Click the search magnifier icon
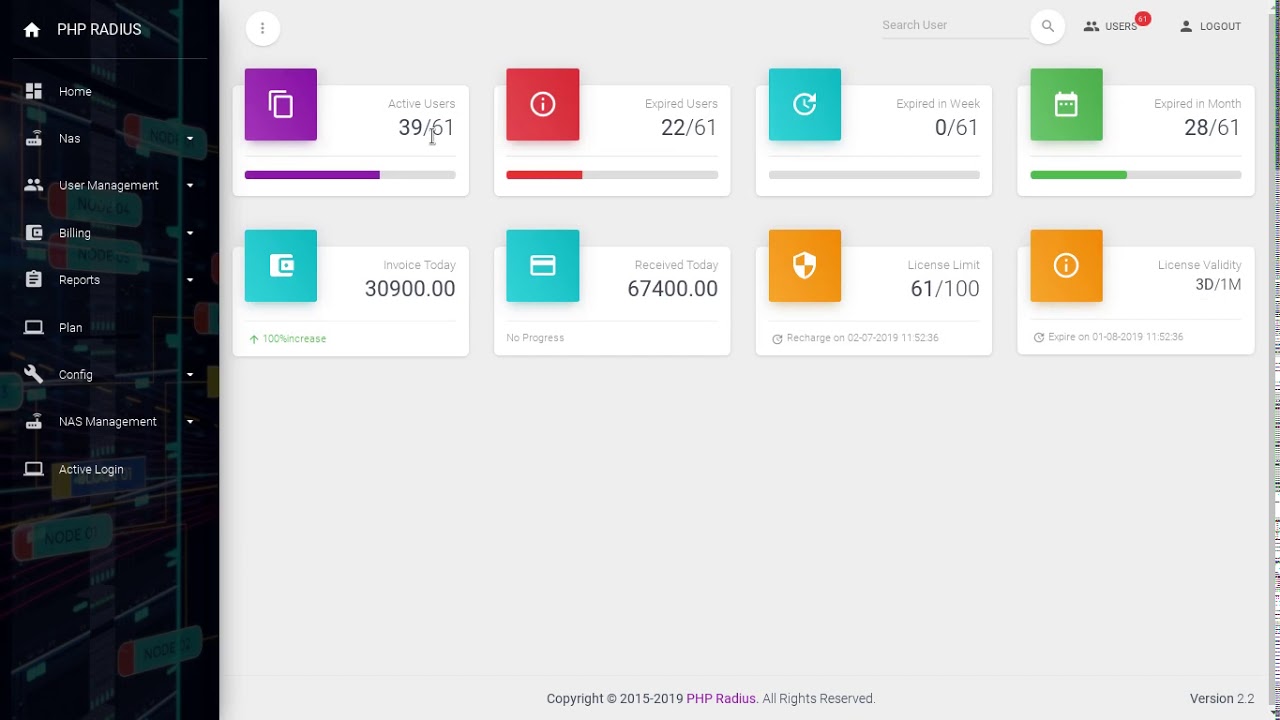The height and width of the screenshot is (720, 1280). point(1047,26)
